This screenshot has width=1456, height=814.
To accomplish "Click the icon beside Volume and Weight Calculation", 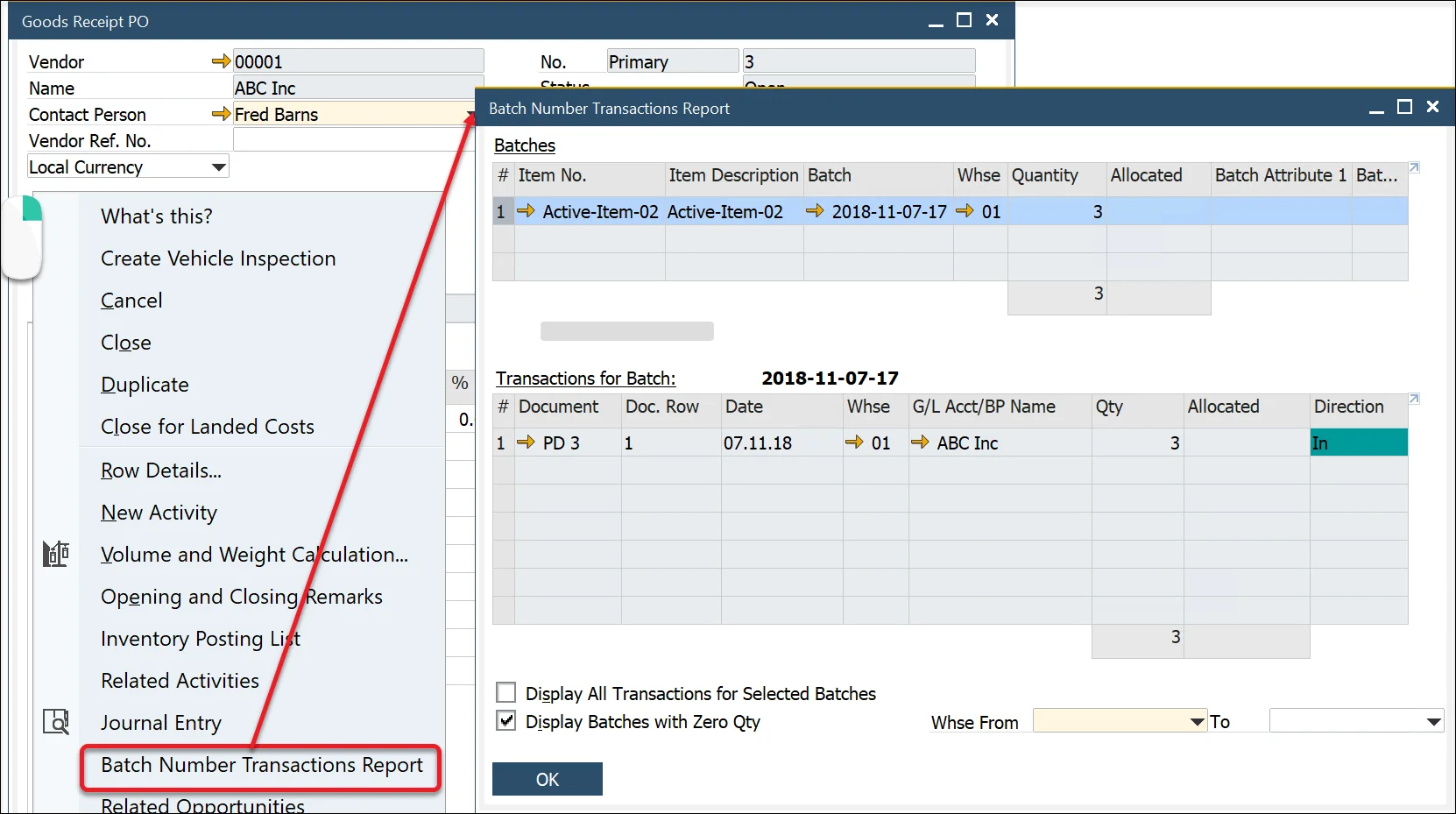I will coord(55,553).
